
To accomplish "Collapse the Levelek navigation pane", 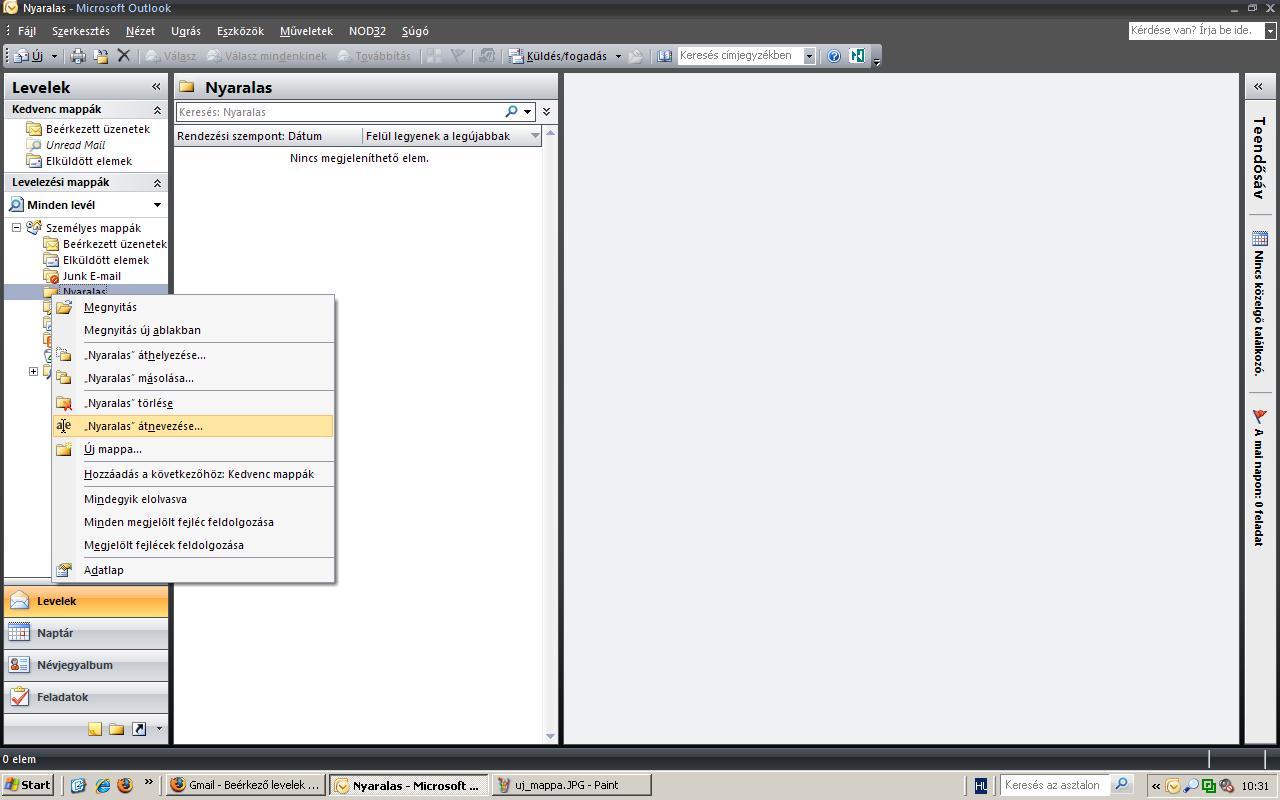I will click(156, 87).
